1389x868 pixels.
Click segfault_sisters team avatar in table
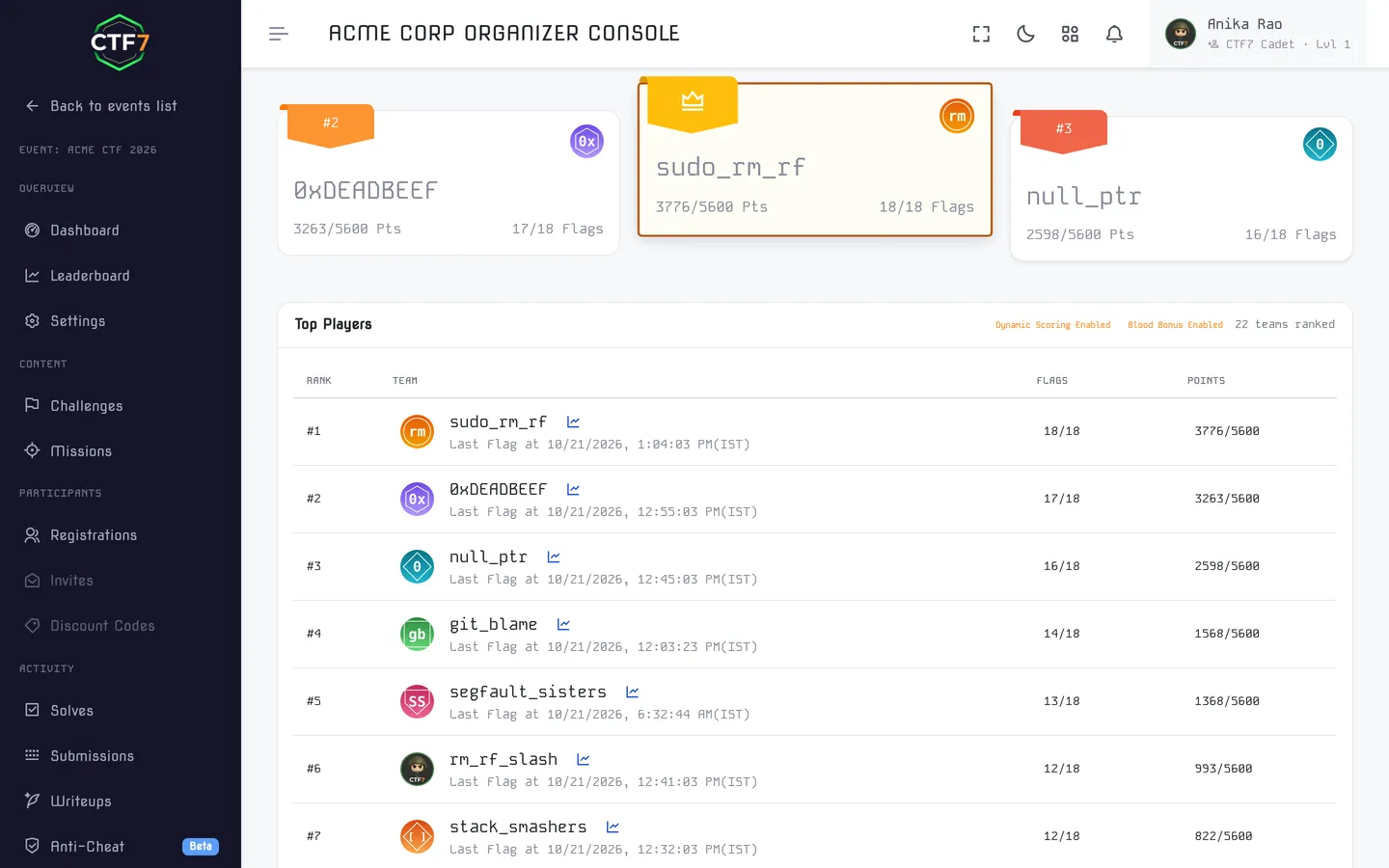click(418, 701)
